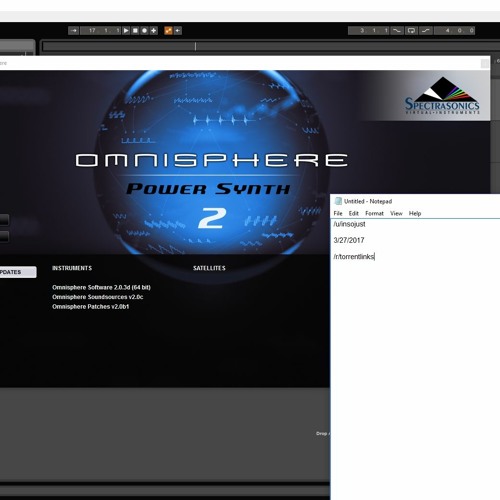Toggle the overdub plus button
The width and height of the screenshot is (500, 500).
tap(153, 31)
